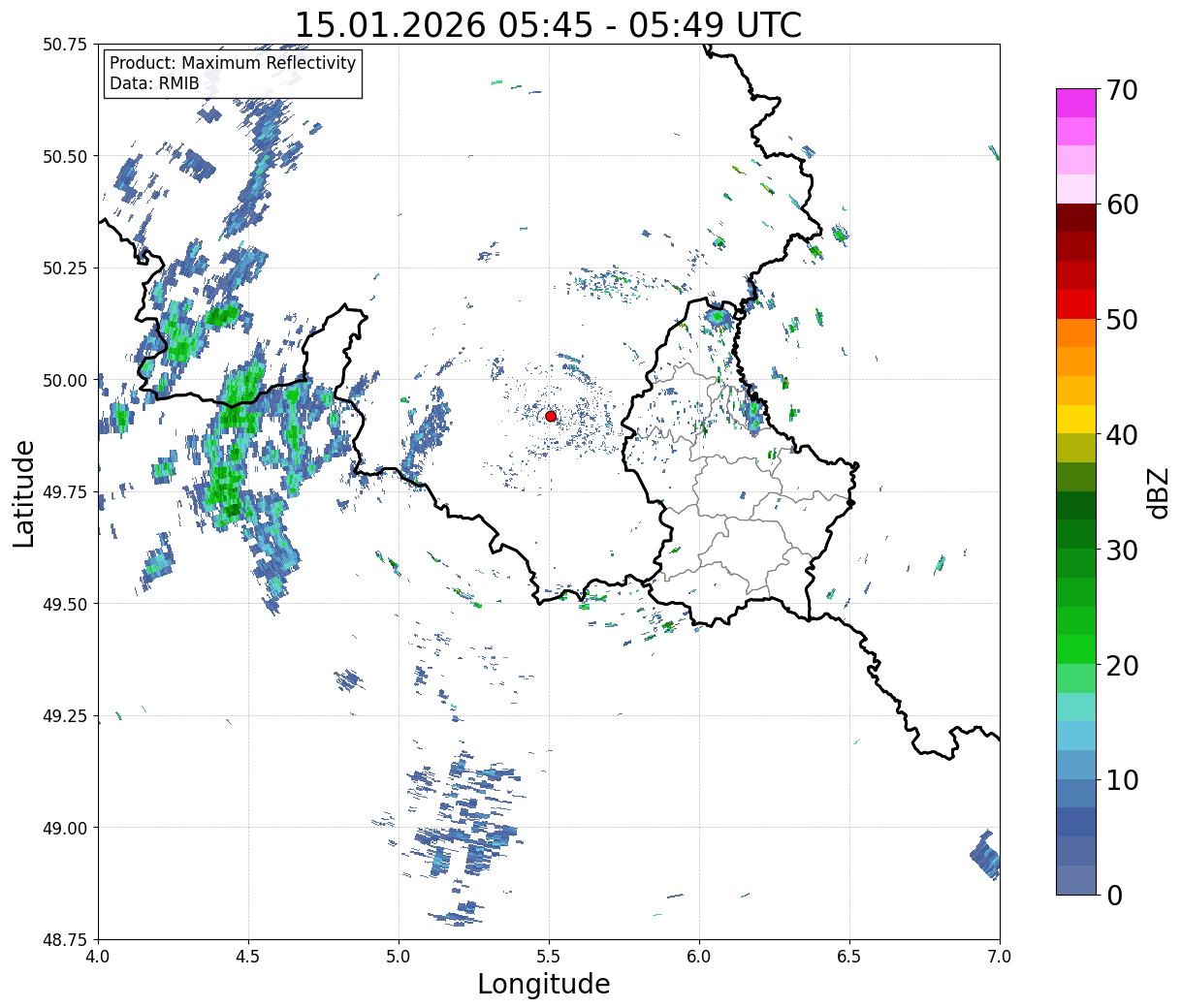Click the plot title showing 05:45 - 05:49 UTC
Viewport: 1182px width, 1008px height.
pos(548,24)
